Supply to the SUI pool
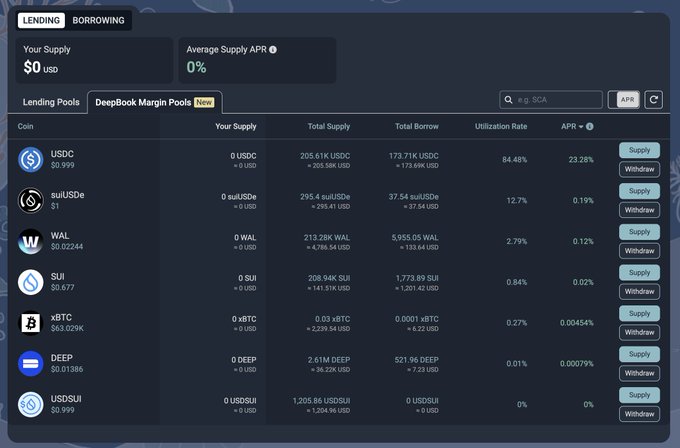 (x=639, y=272)
